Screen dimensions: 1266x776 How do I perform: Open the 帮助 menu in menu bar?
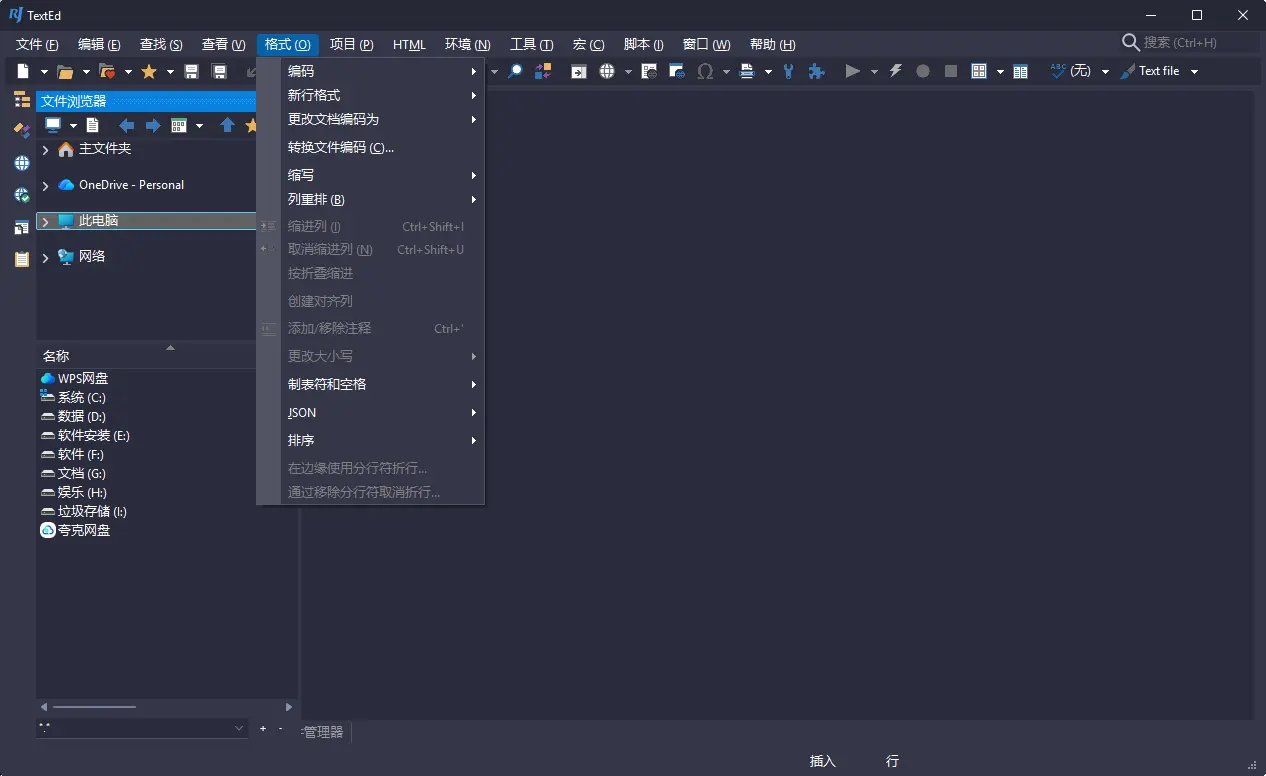[772, 44]
